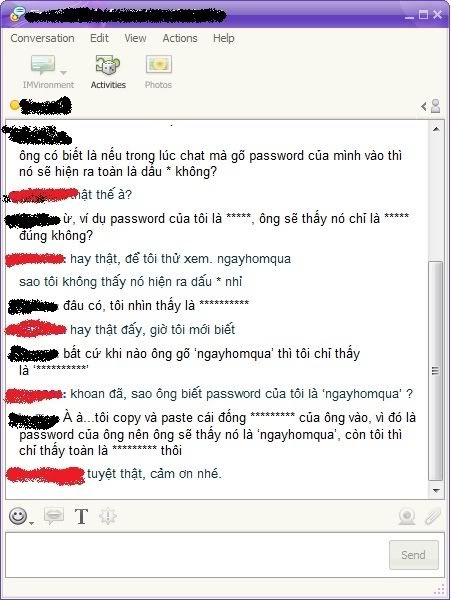Screen dimensions: 451x600
Task: Open the Help menu
Action: (224, 38)
